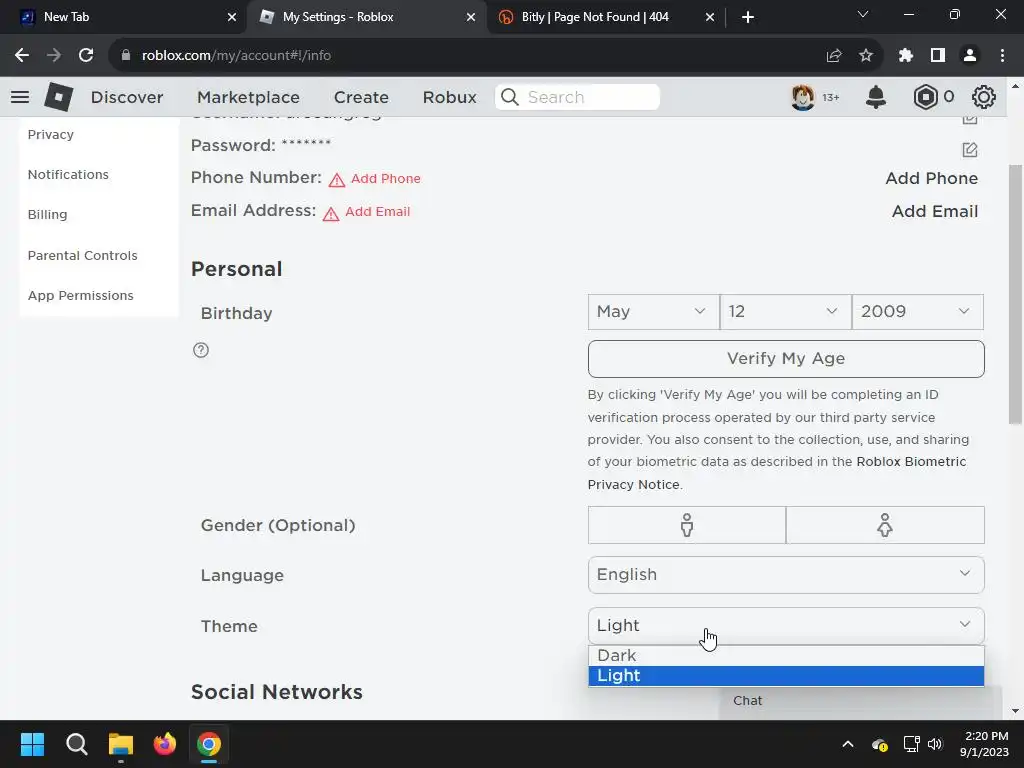Select the female gender option
This screenshot has height=768, width=1024.
point(885,525)
